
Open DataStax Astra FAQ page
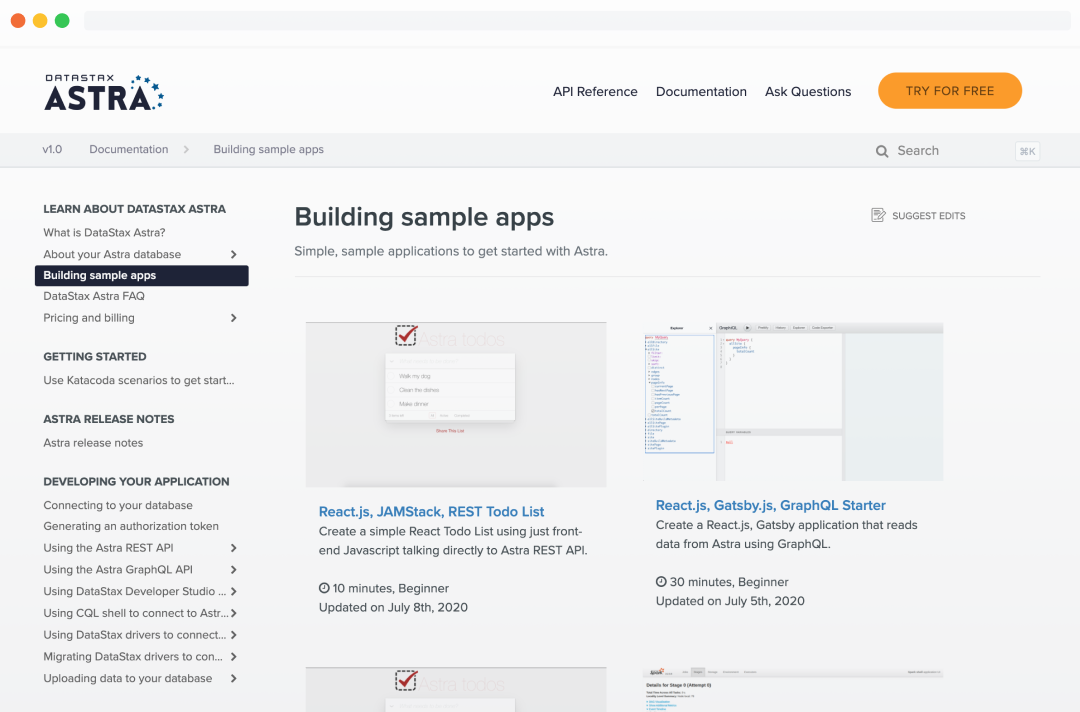(x=94, y=296)
